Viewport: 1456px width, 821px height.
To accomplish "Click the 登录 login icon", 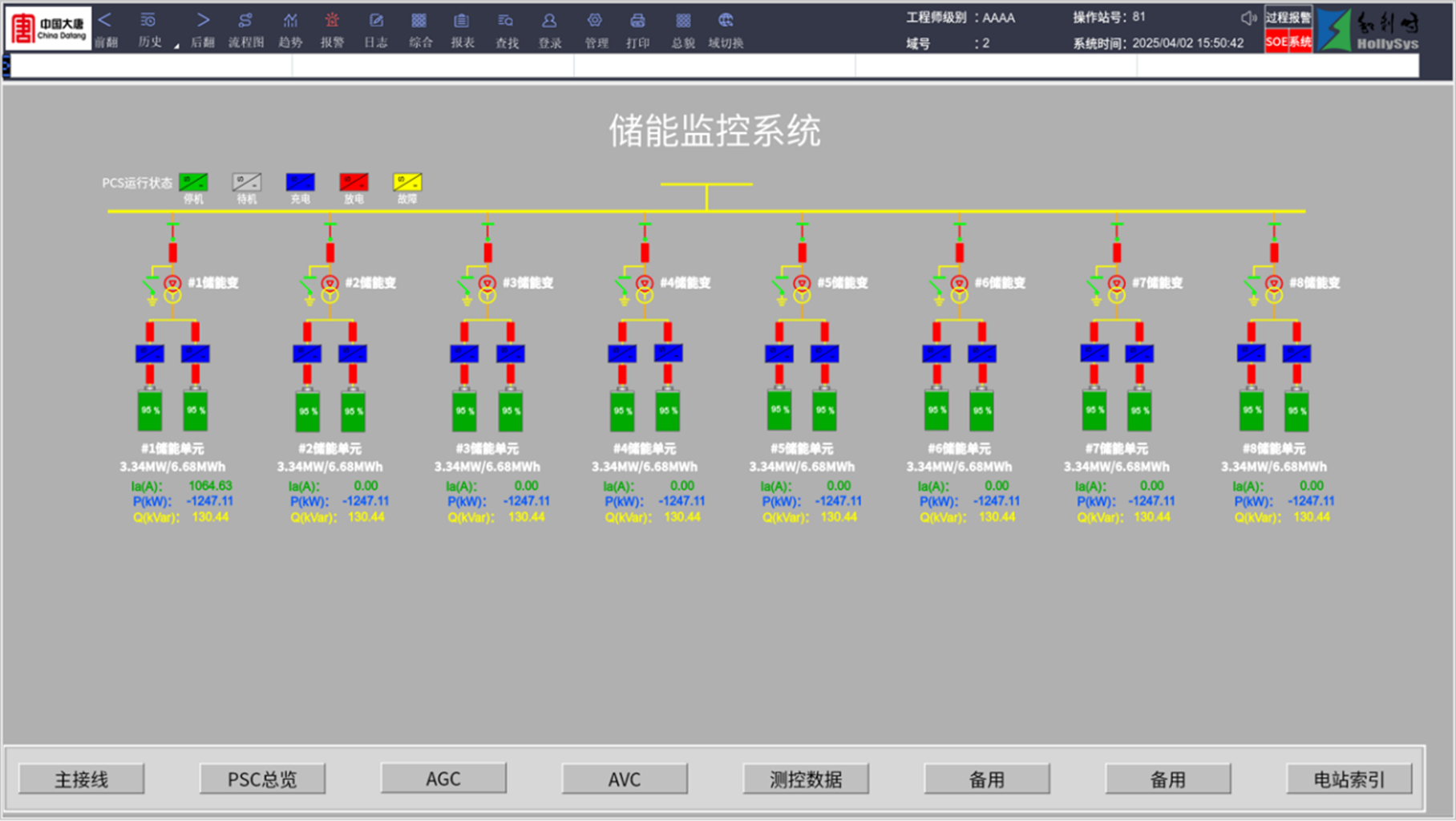I will (549, 22).
